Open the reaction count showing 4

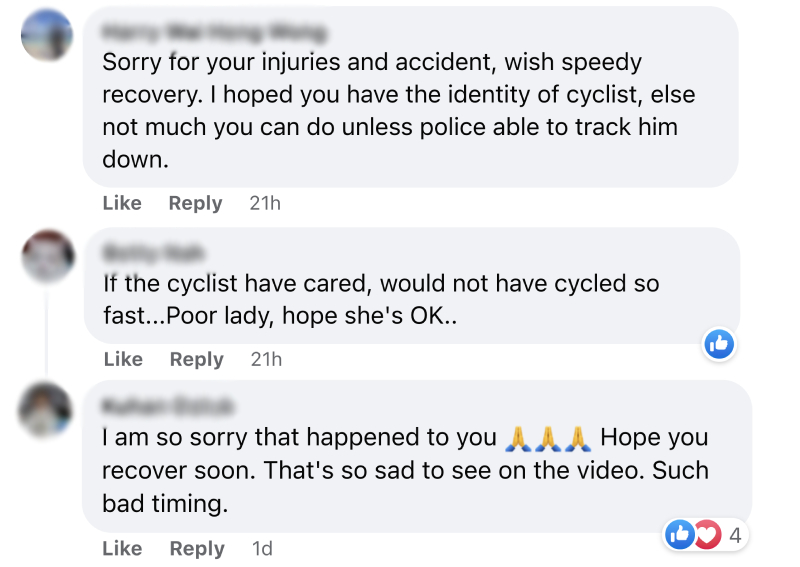click(x=735, y=536)
